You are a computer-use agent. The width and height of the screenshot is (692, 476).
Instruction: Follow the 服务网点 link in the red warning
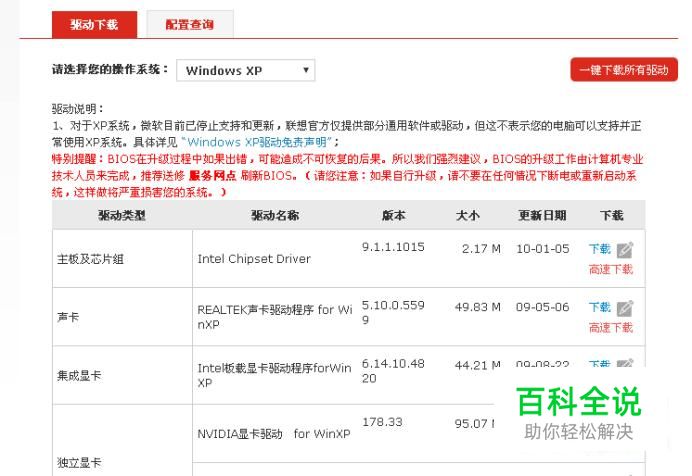[x=213, y=176]
